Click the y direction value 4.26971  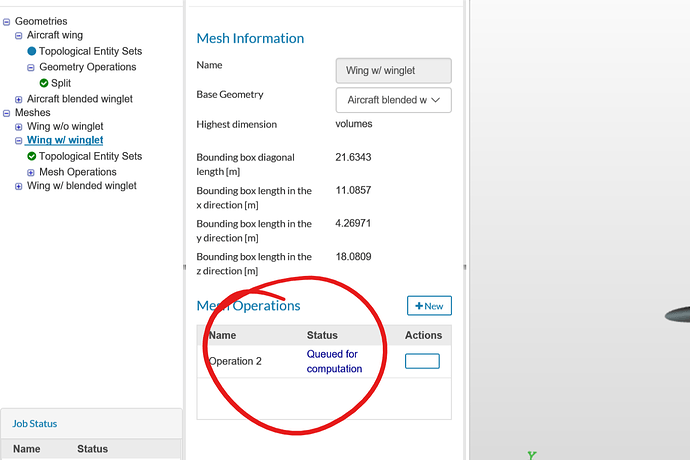(353, 223)
